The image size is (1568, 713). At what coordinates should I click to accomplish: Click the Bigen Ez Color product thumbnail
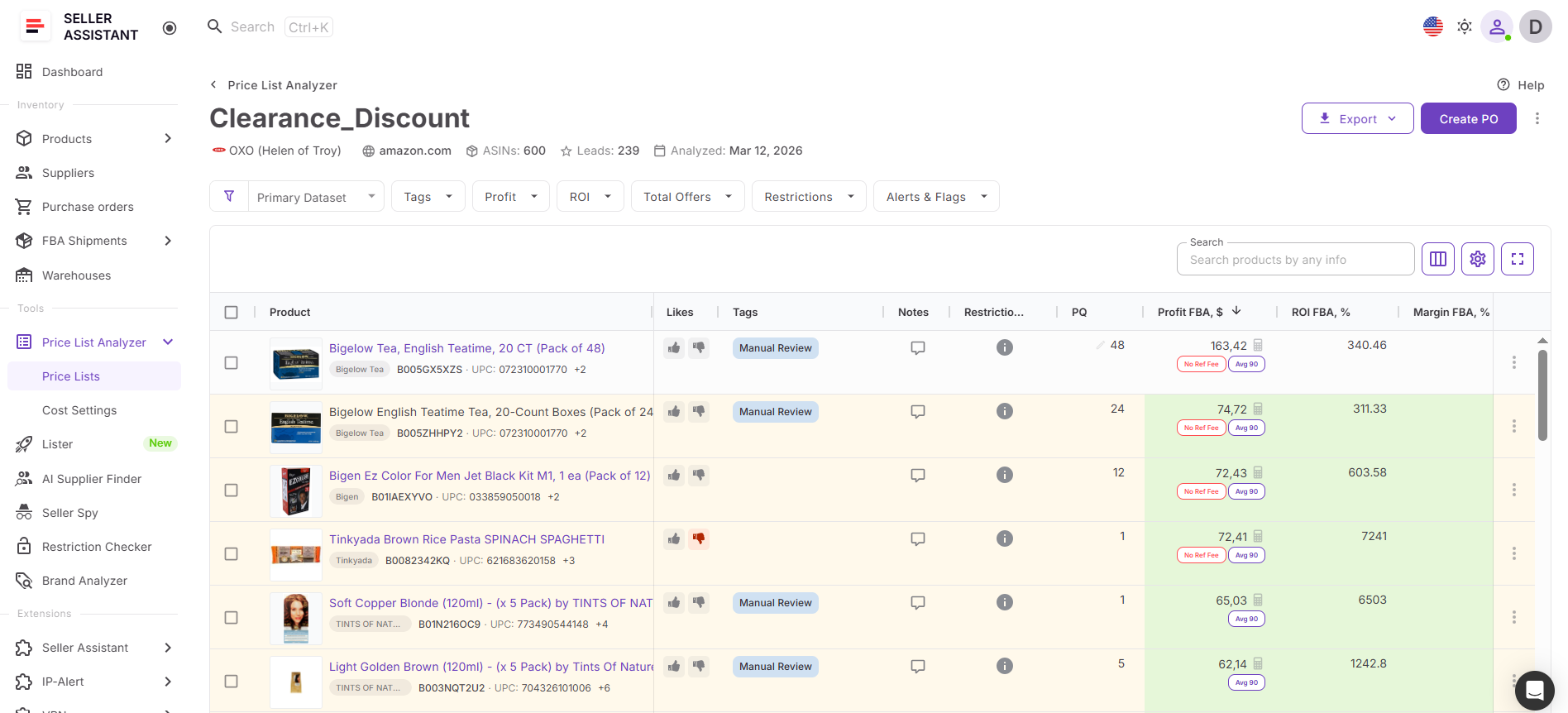point(296,490)
